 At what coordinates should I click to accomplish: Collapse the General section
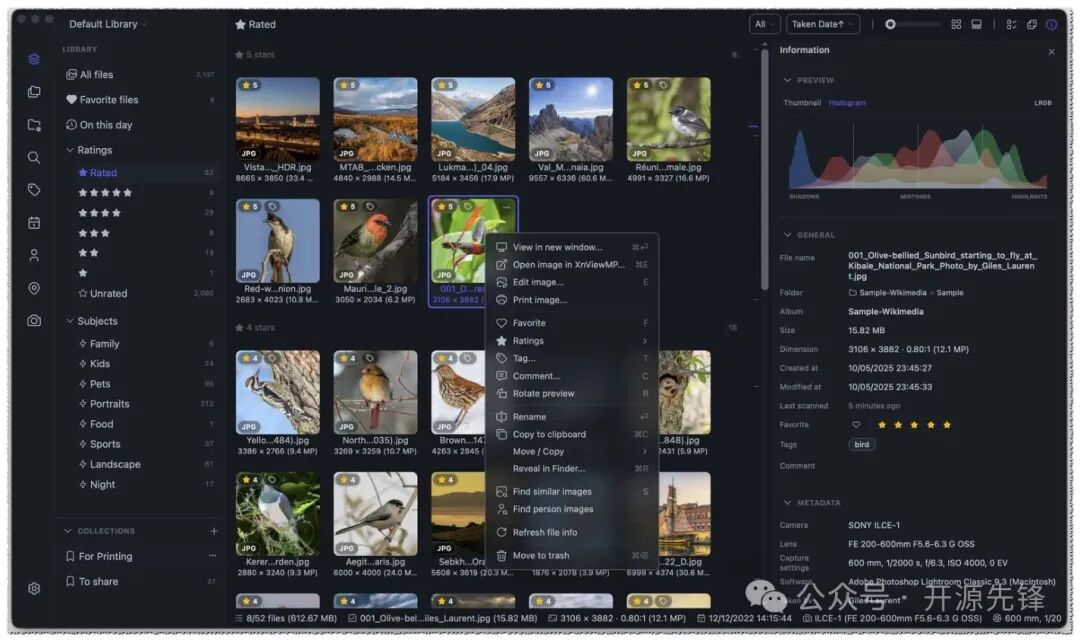click(x=787, y=235)
